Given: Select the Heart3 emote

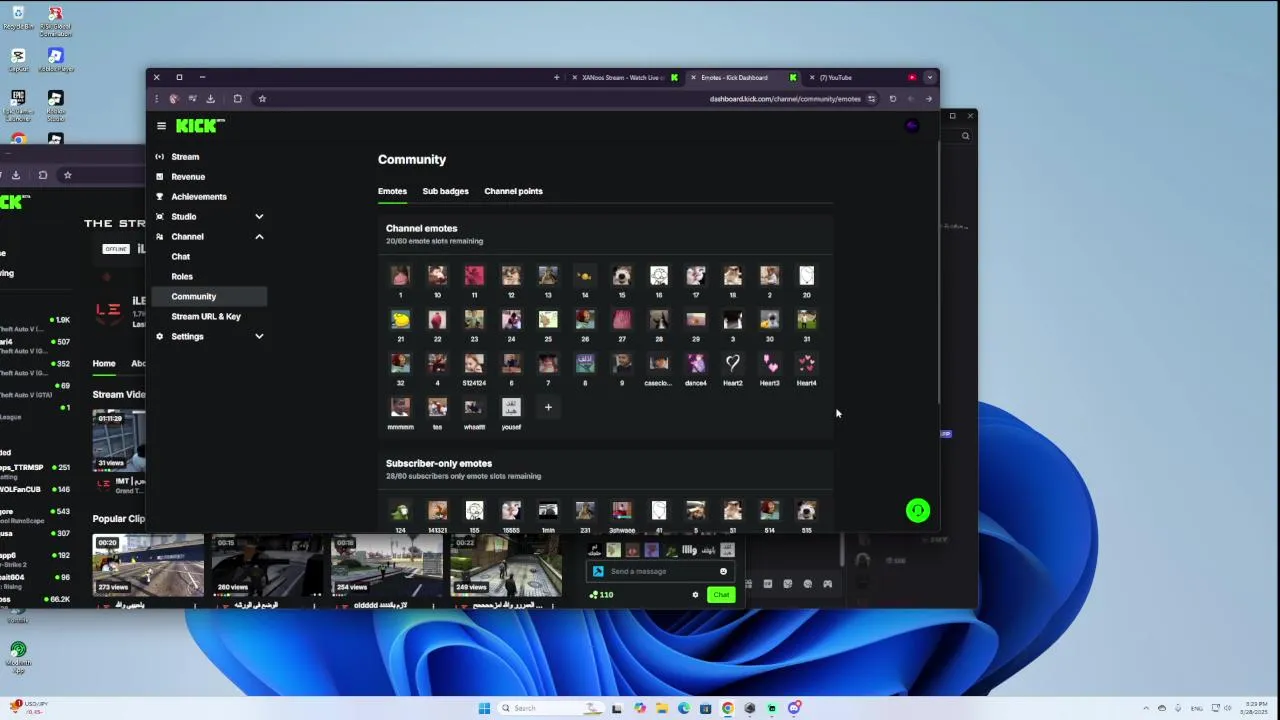Looking at the screenshot, I should coord(770,364).
